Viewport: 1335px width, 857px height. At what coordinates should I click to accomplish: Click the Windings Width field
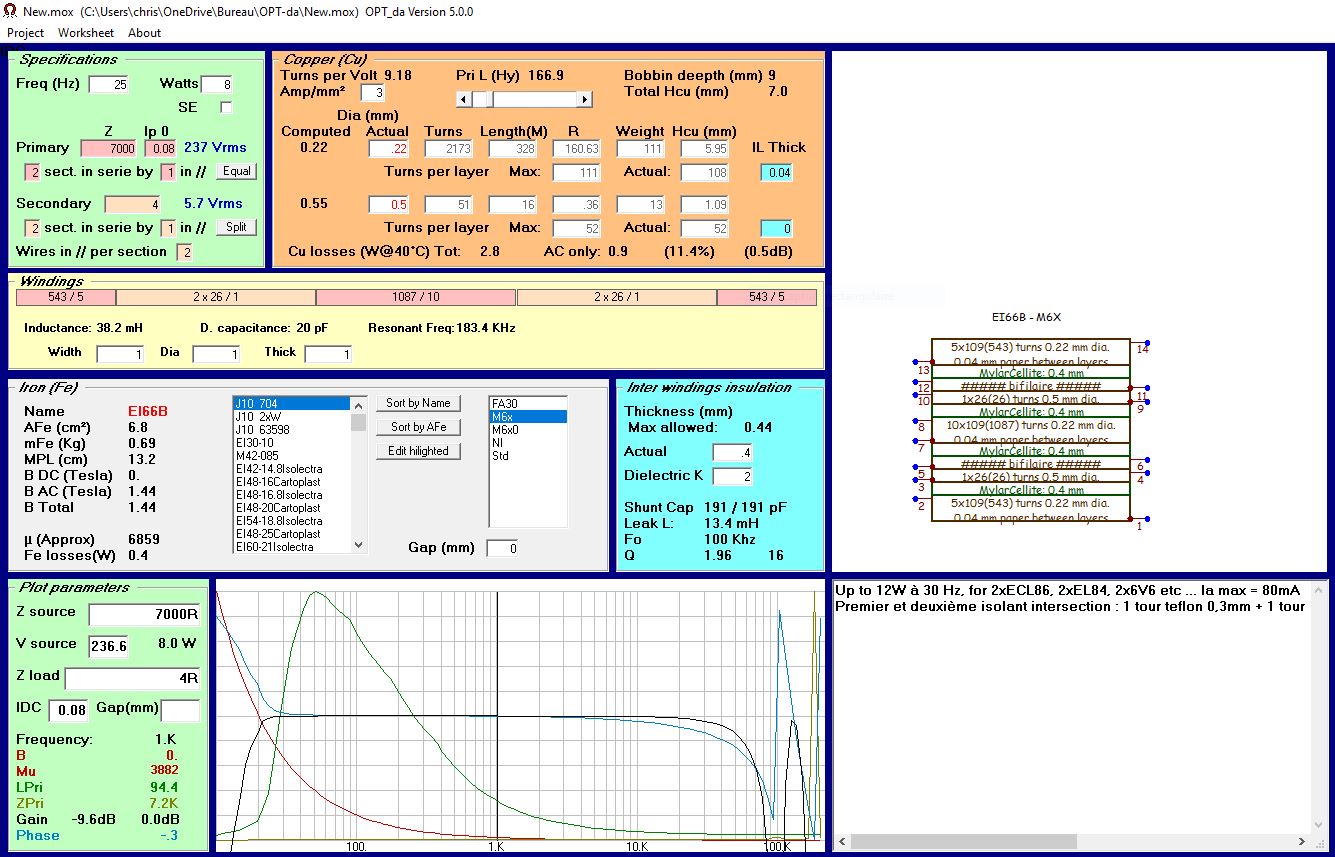point(120,354)
